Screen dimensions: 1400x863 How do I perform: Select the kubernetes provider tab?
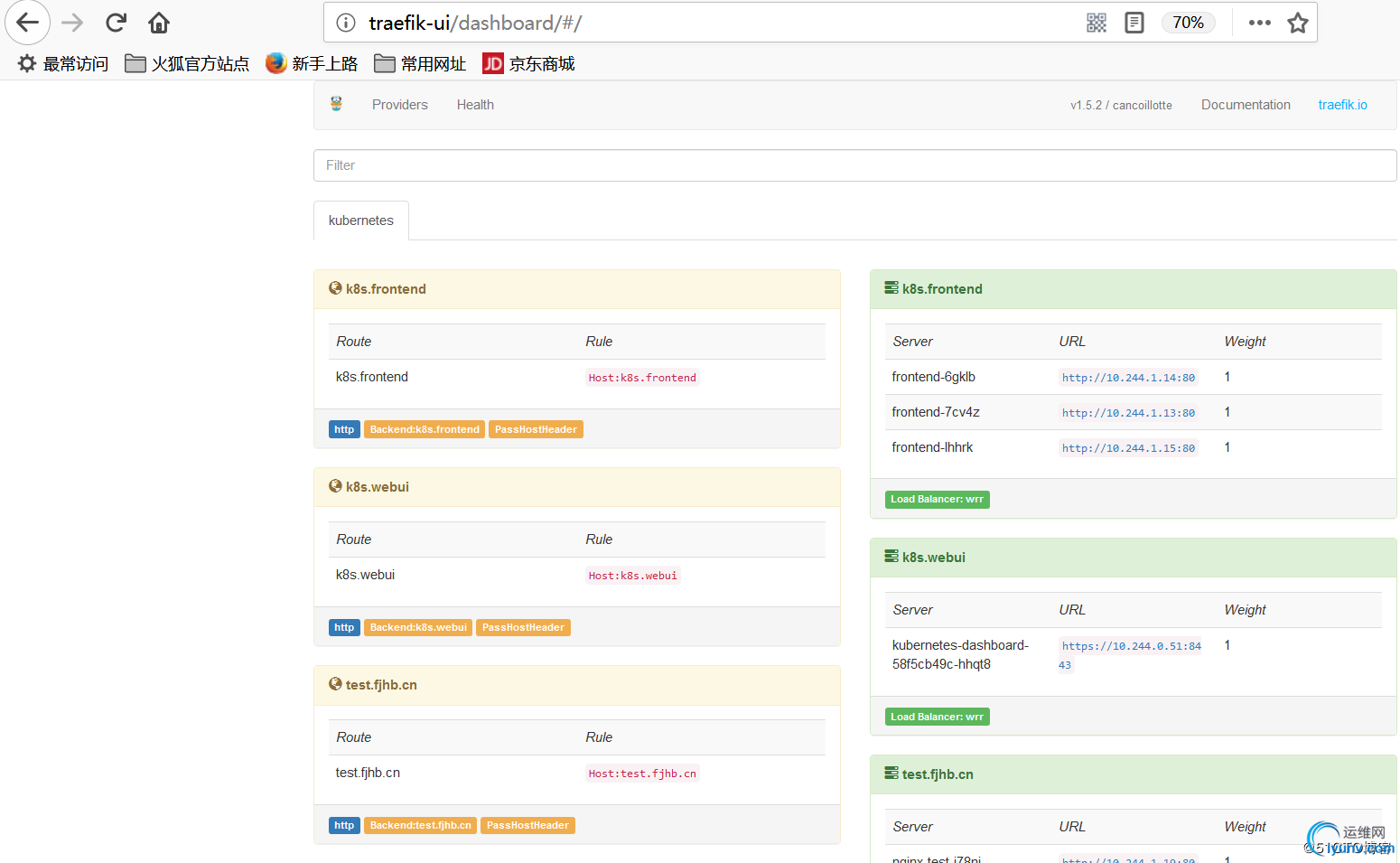point(361,220)
